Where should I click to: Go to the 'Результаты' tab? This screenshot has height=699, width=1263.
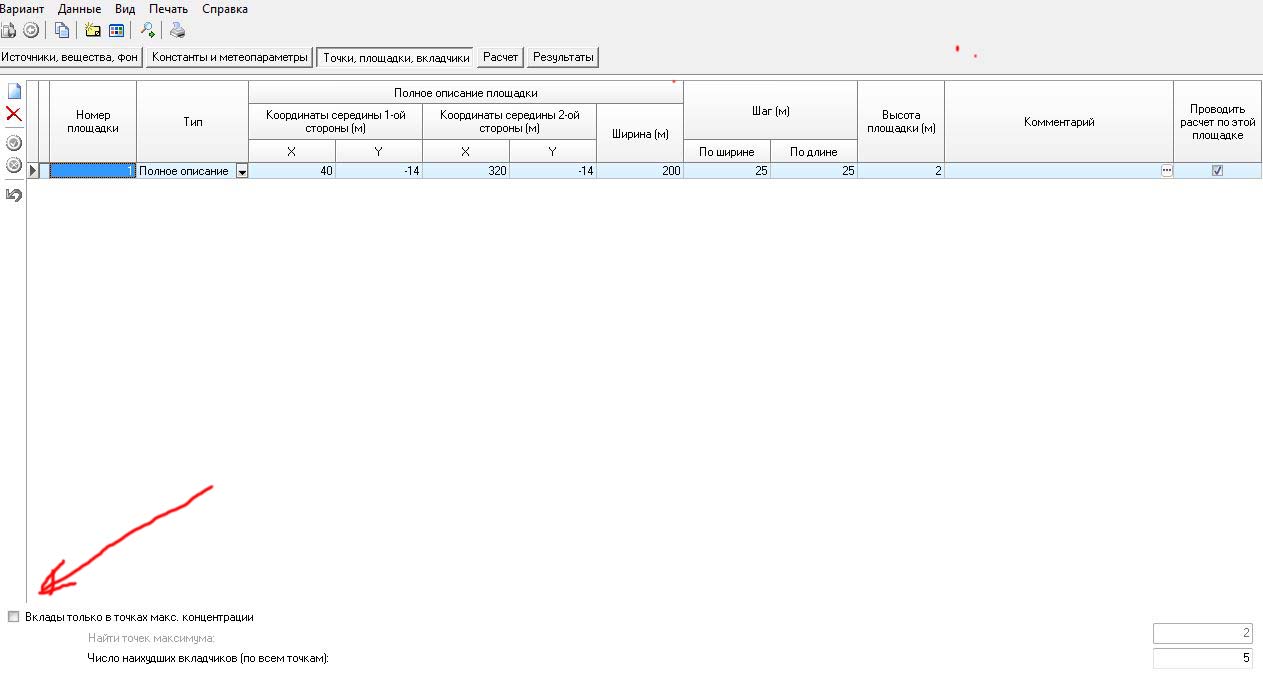[x=563, y=58]
